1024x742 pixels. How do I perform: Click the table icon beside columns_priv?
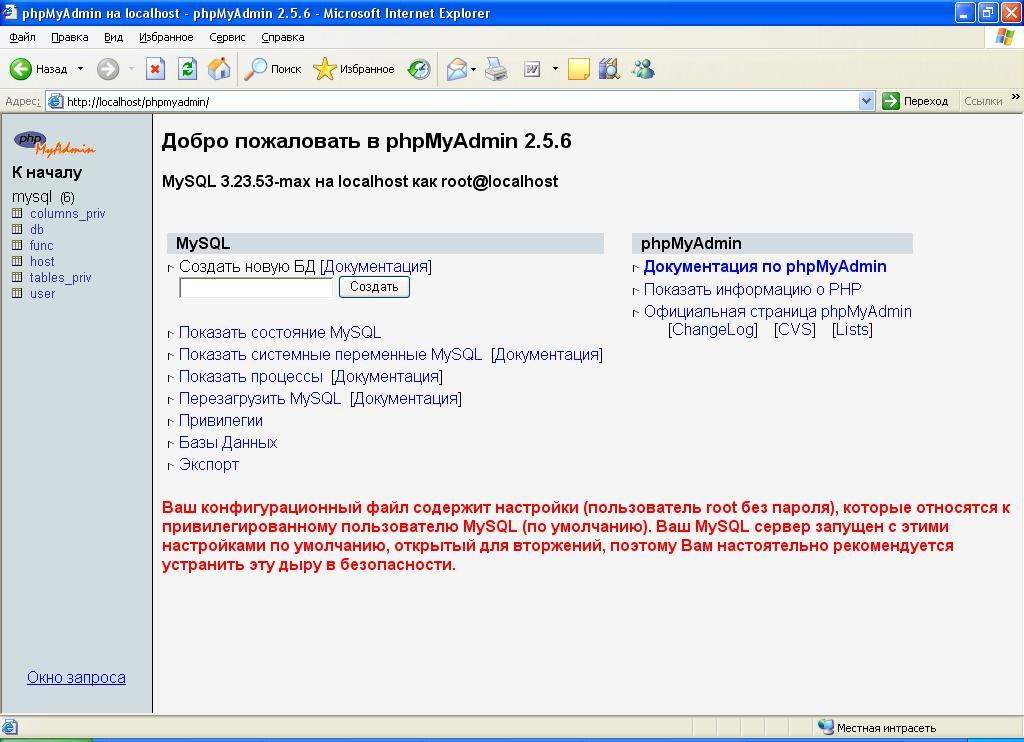tap(17, 213)
